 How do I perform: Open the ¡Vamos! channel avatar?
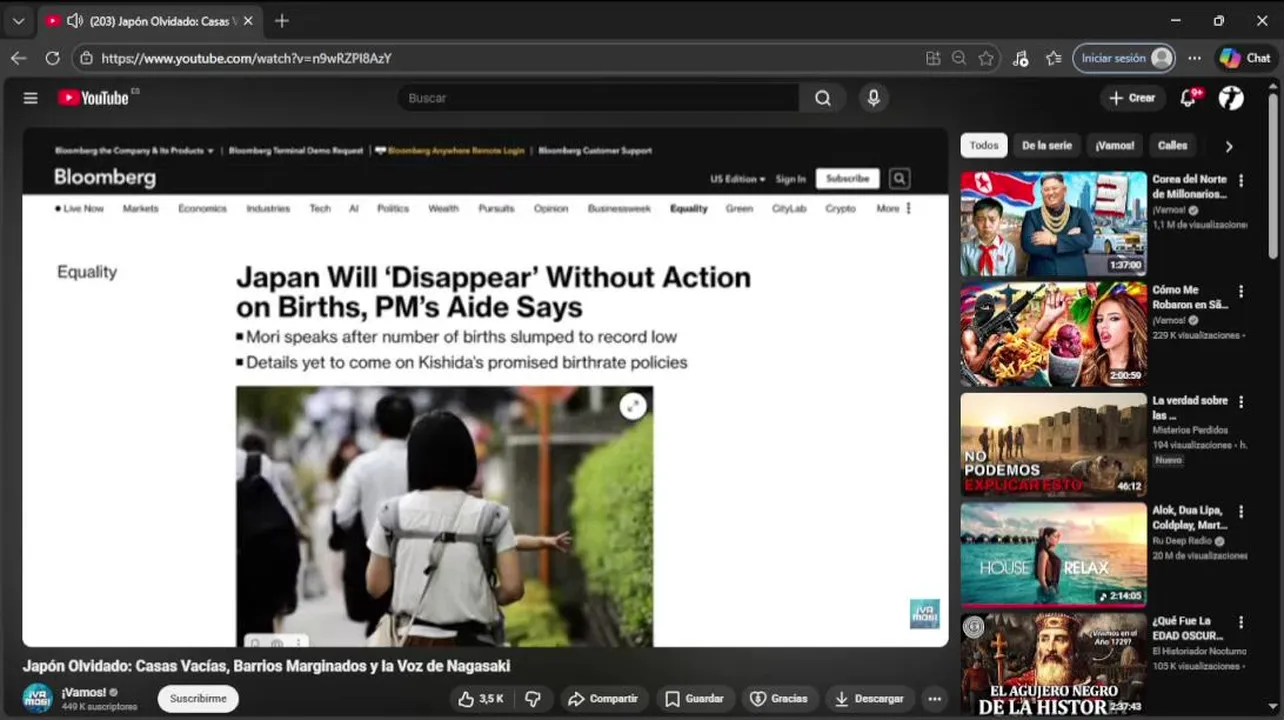pyautogui.click(x=37, y=698)
